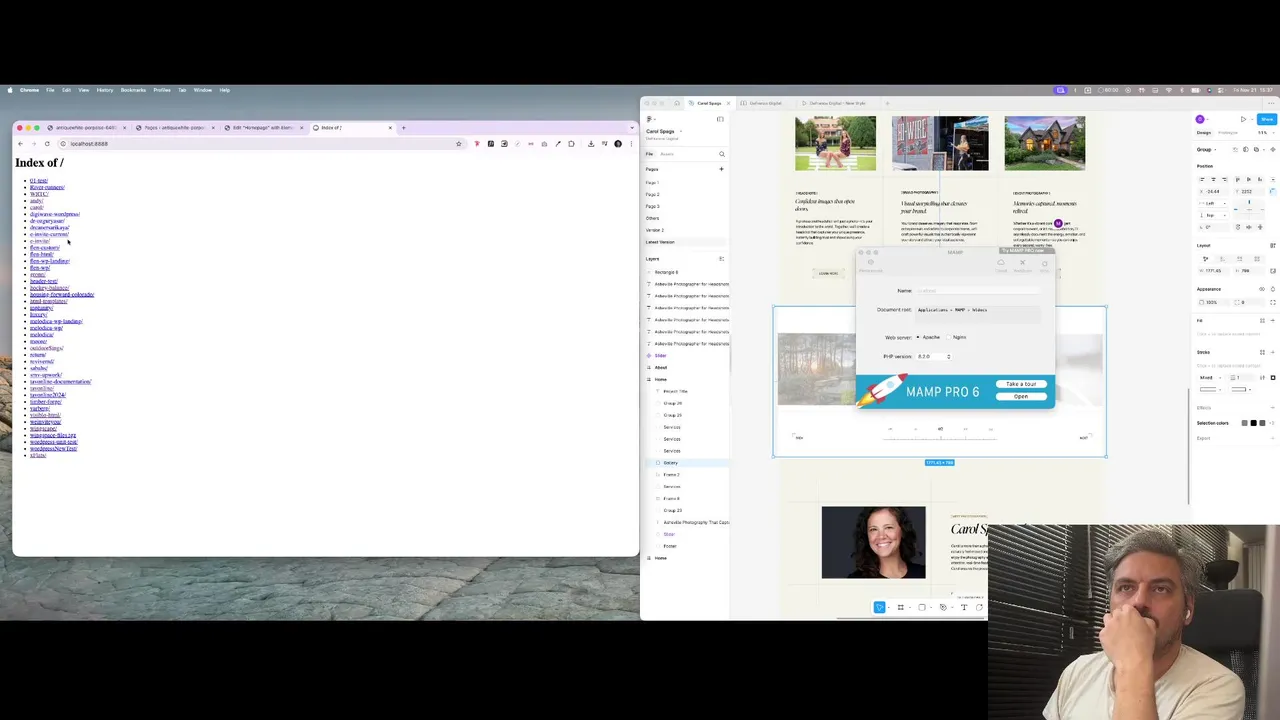
Task: Open the Mixed stroke position dropdown
Action: click(x=1212, y=378)
